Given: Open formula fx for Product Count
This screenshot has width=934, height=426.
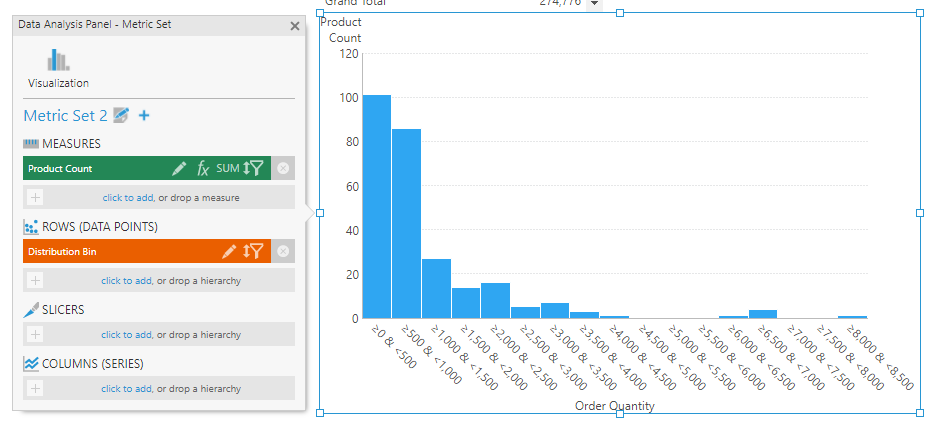Looking at the screenshot, I should 203,169.
